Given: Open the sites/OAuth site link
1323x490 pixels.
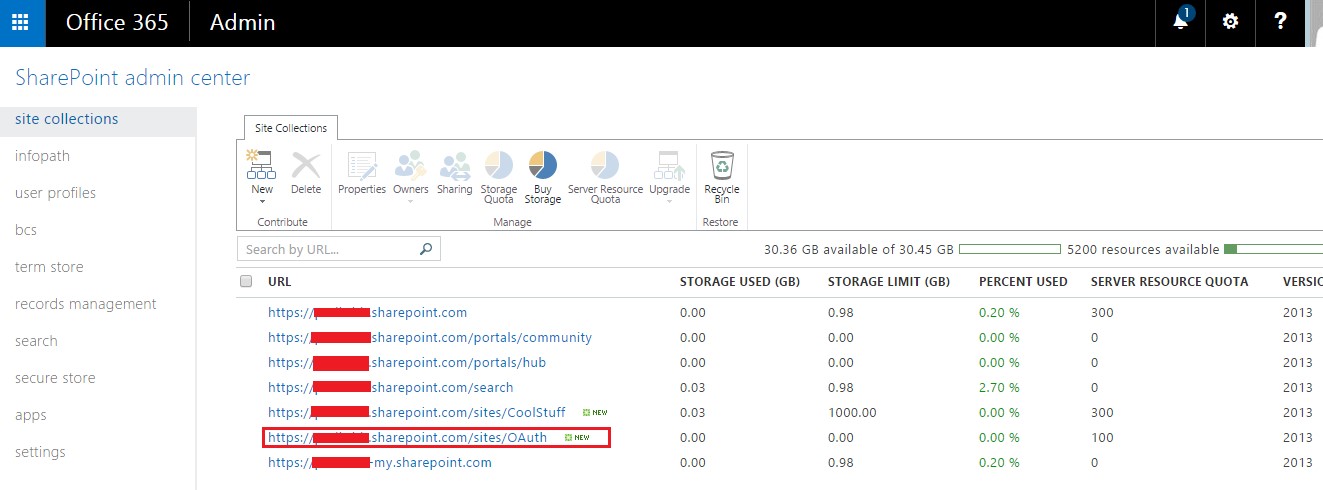Looking at the screenshot, I should (407, 437).
